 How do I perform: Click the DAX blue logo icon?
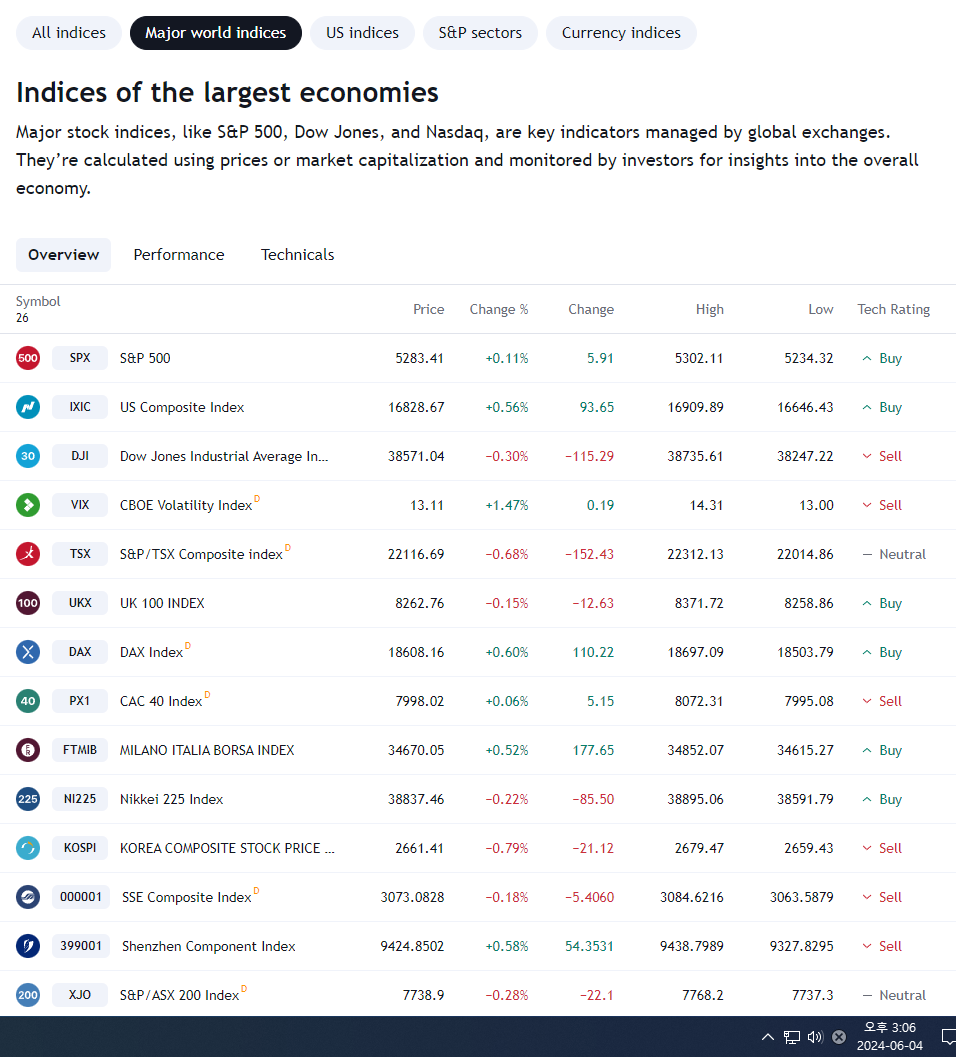click(28, 652)
